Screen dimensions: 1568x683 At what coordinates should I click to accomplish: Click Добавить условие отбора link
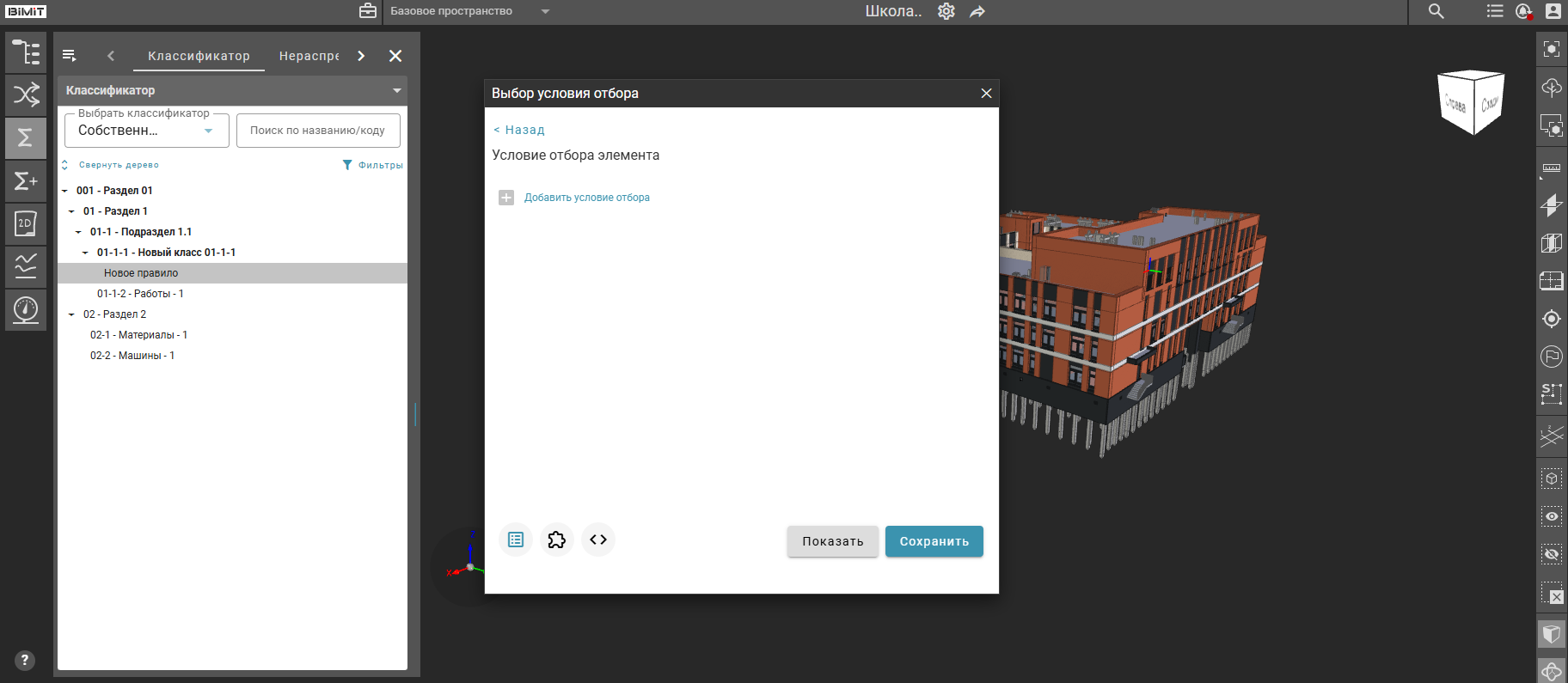(586, 198)
